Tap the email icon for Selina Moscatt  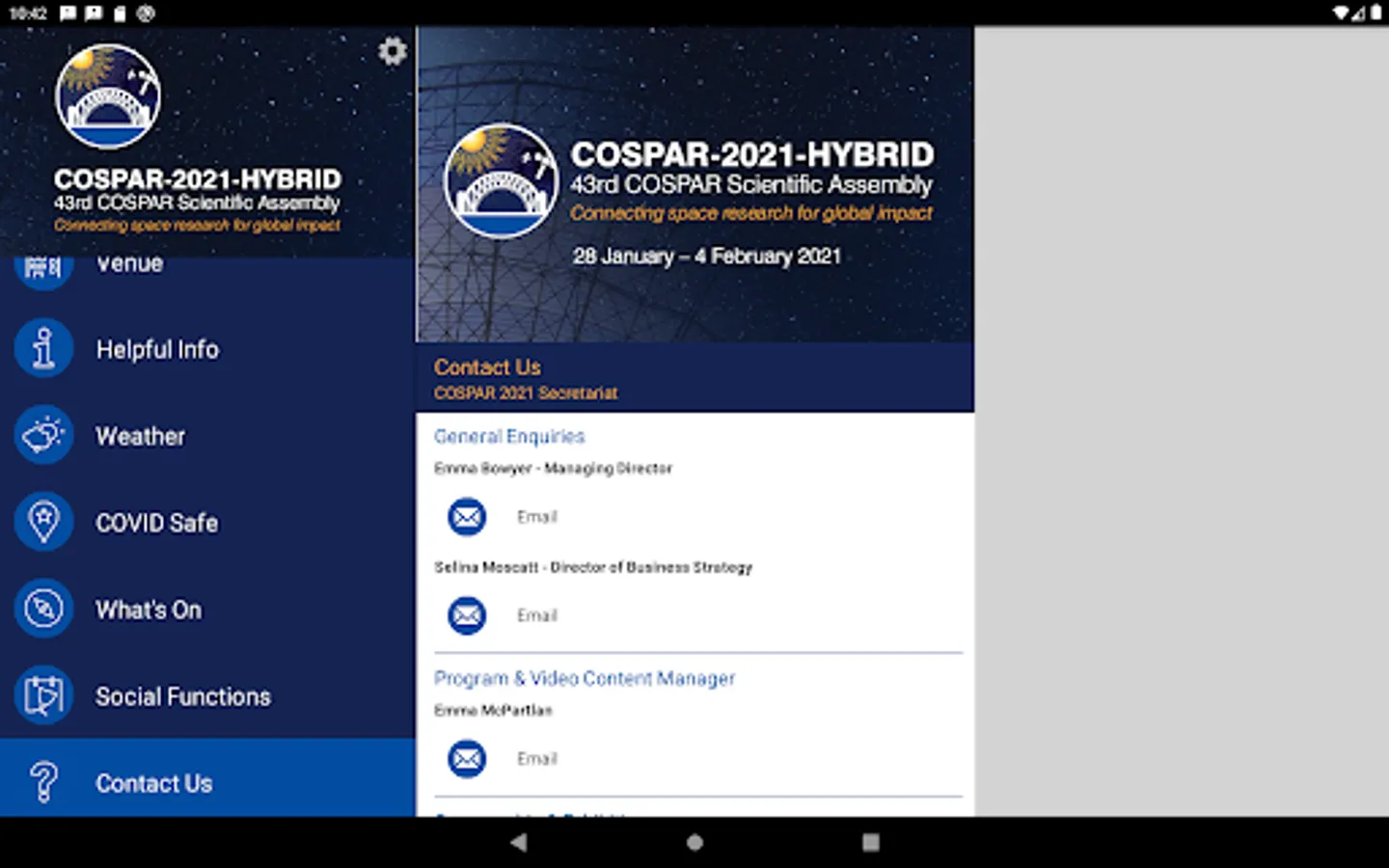click(x=467, y=615)
